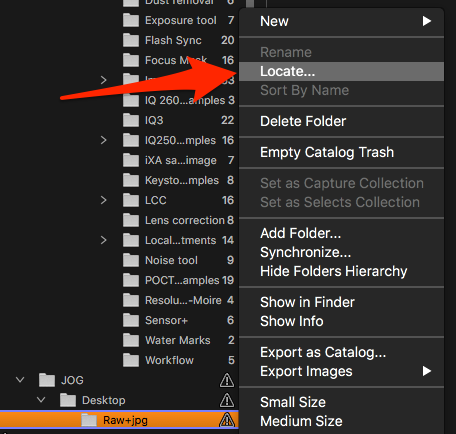Click the IQ3 folder icon
This screenshot has width=456, height=434.
coord(131,120)
